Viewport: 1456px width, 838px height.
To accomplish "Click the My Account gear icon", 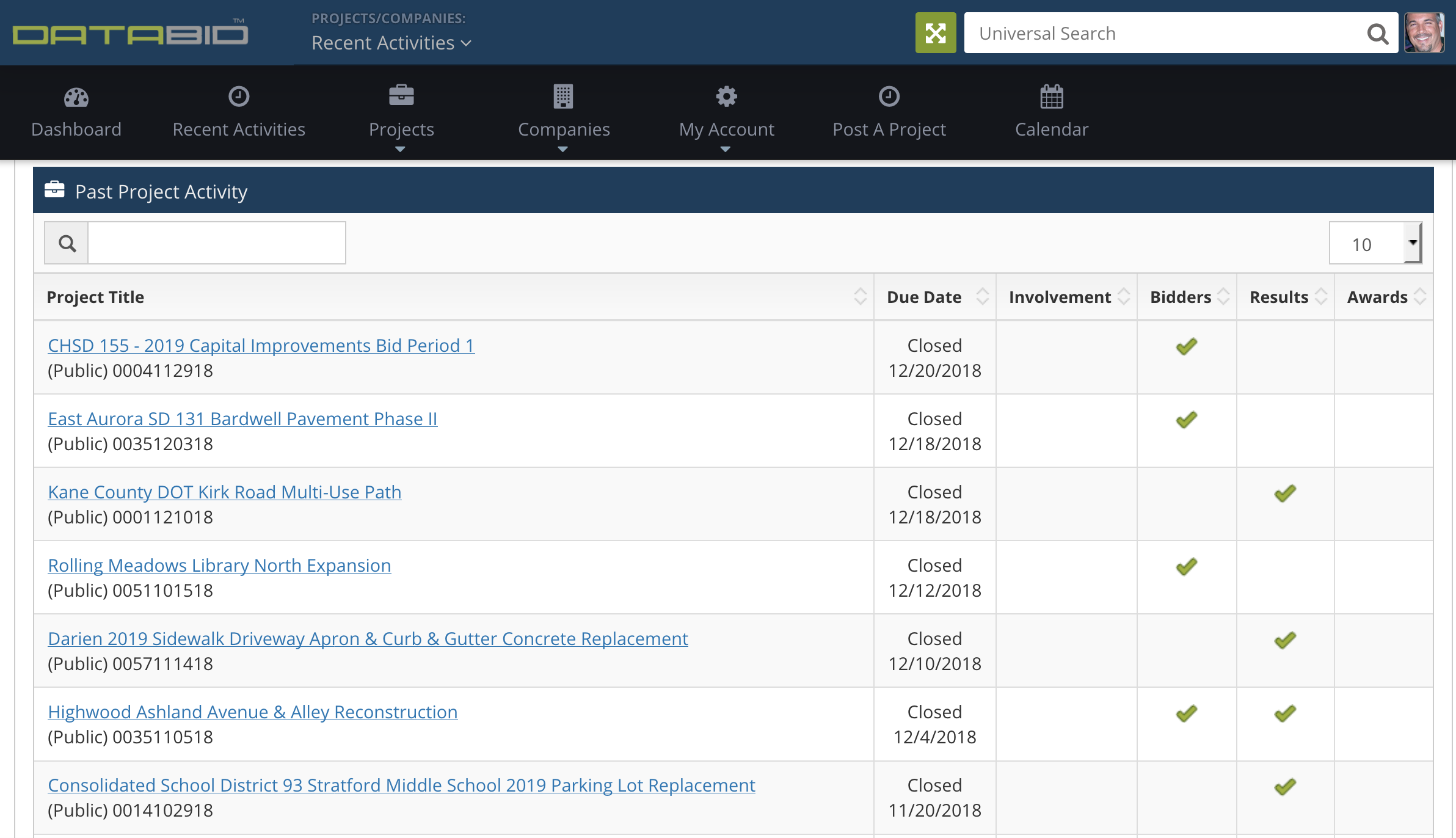I will click(726, 96).
